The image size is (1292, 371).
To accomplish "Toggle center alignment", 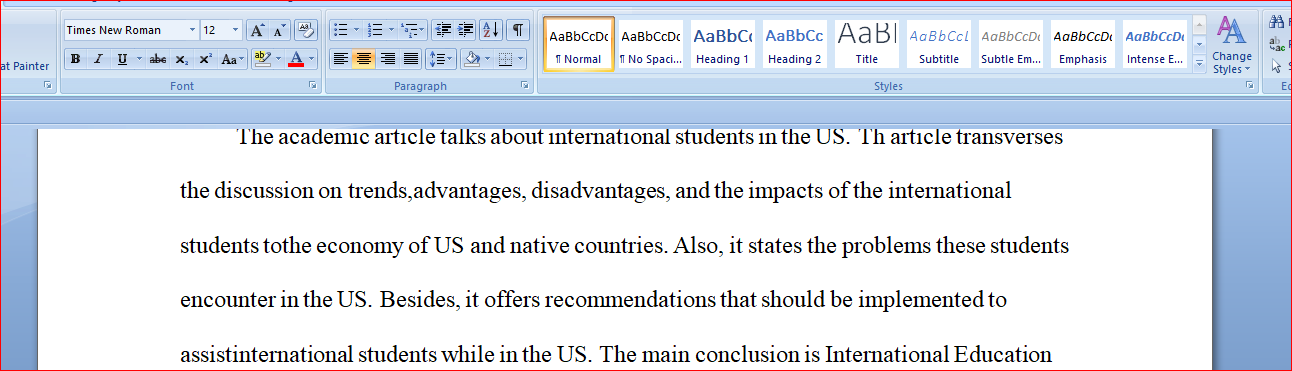I will point(363,59).
